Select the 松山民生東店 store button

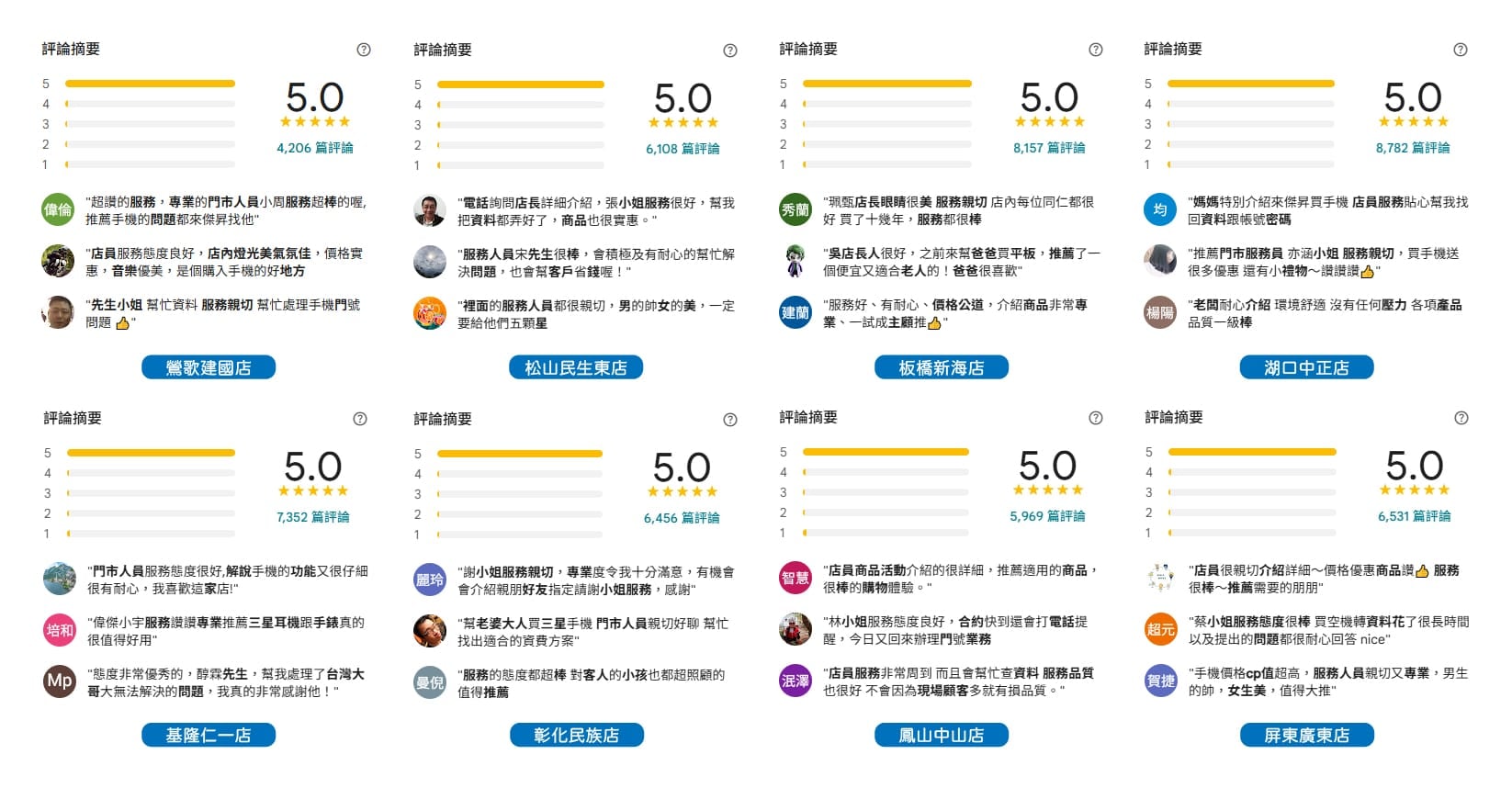(575, 366)
